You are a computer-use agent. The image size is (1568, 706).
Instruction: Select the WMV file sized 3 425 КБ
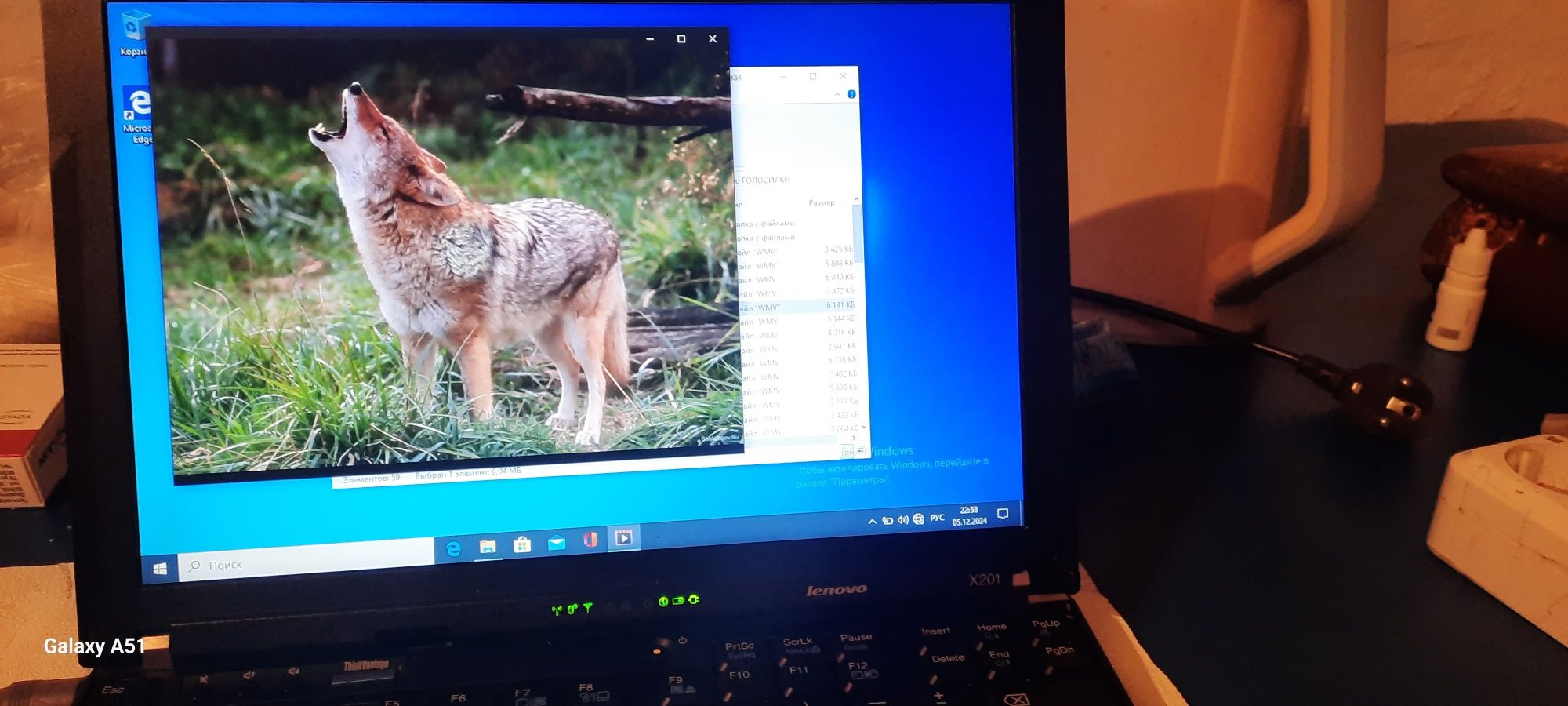point(795,250)
